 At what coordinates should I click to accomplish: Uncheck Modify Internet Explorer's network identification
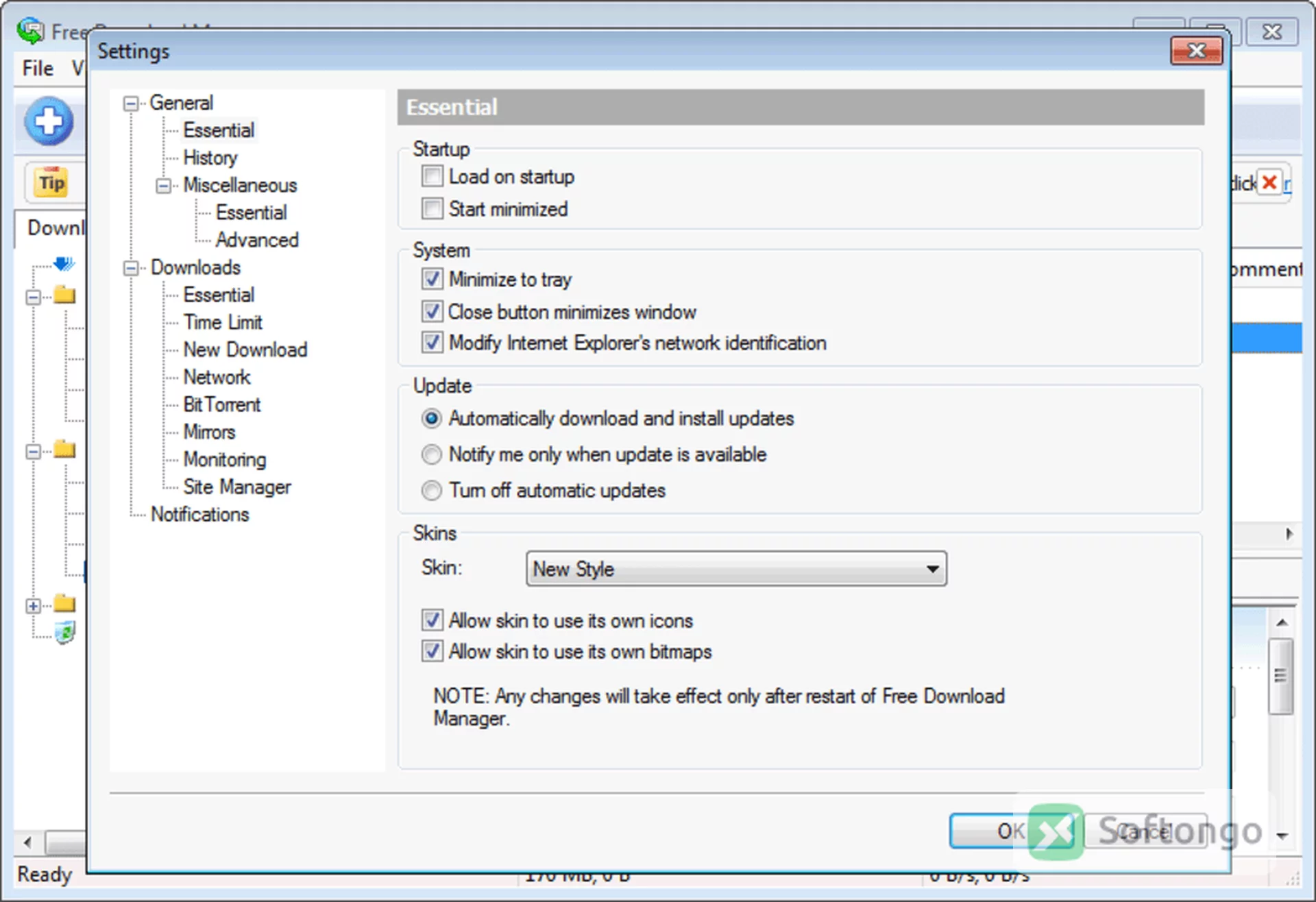coord(432,342)
